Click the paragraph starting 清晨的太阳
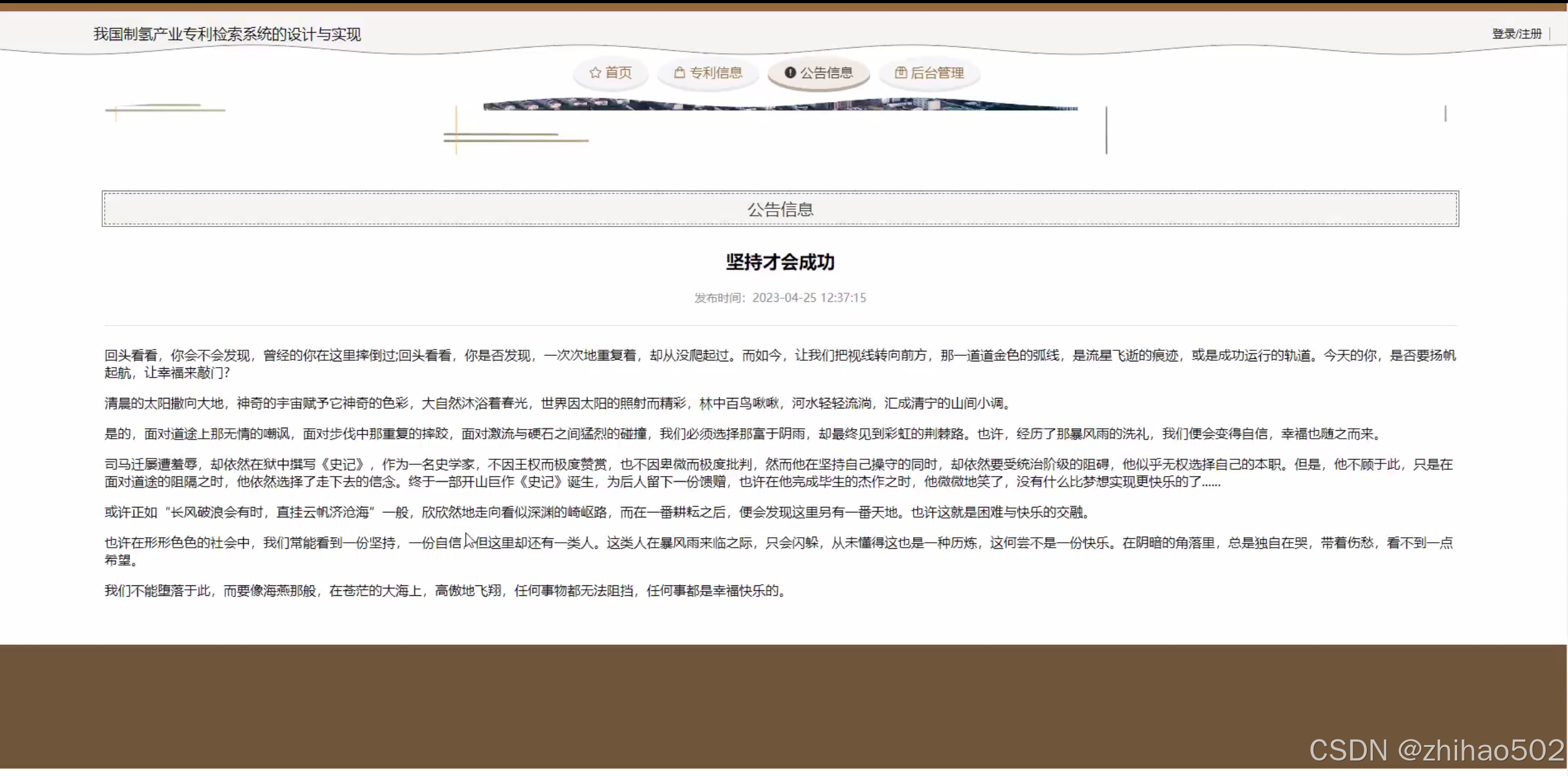 point(557,403)
